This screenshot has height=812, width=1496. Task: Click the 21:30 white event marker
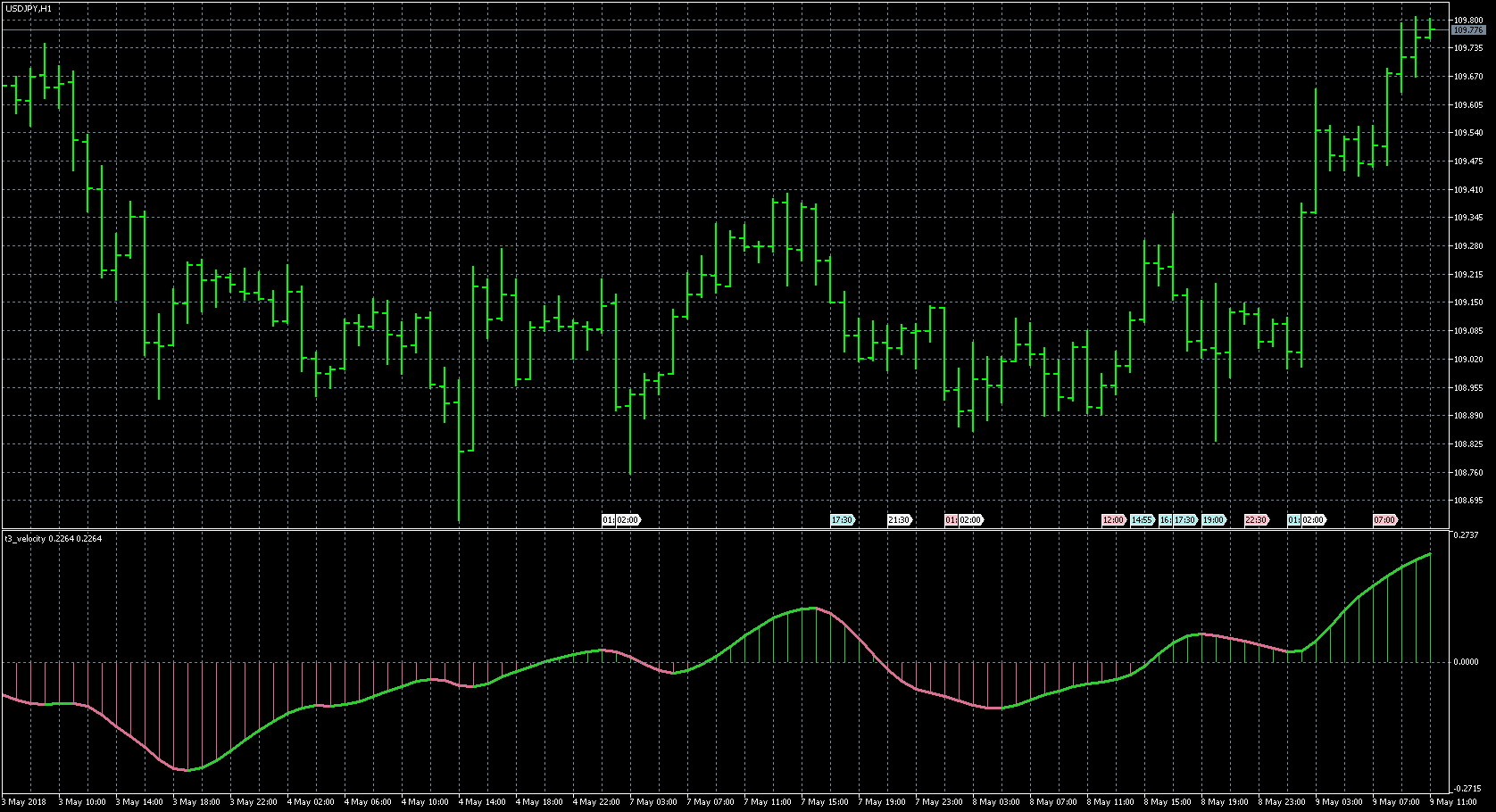[898, 520]
